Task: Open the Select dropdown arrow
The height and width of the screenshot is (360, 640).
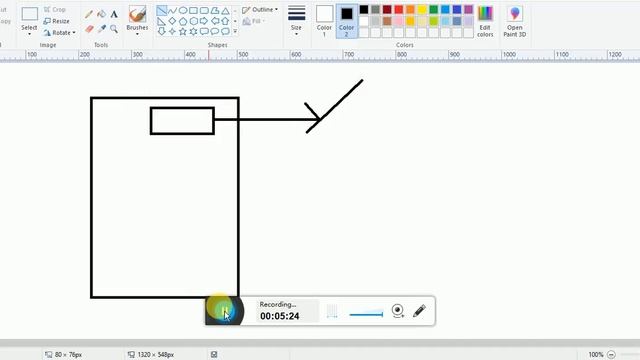Action: [x=29, y=34]
